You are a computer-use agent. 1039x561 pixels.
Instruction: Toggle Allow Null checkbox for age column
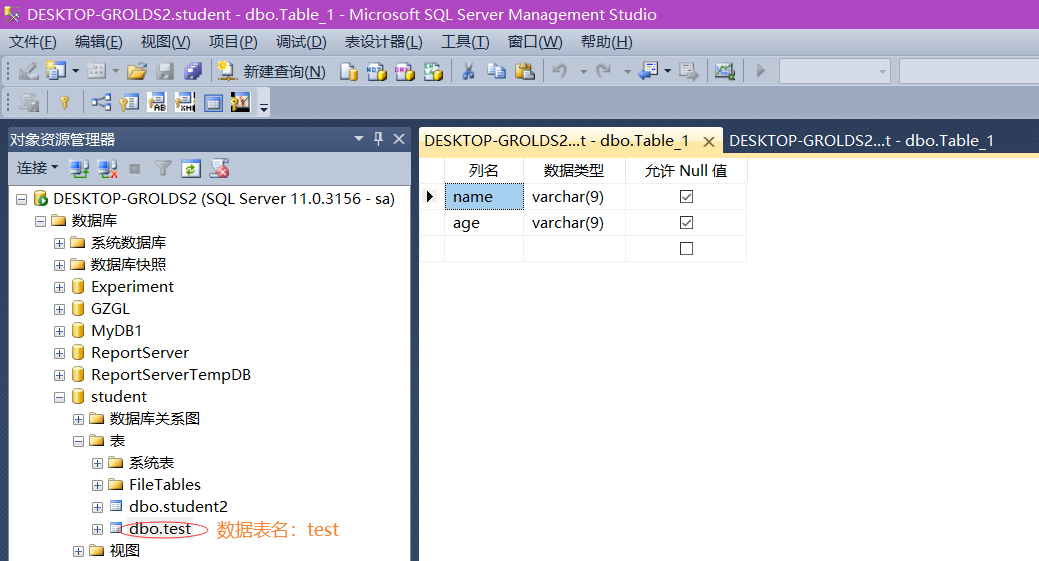tap(686, 223)
